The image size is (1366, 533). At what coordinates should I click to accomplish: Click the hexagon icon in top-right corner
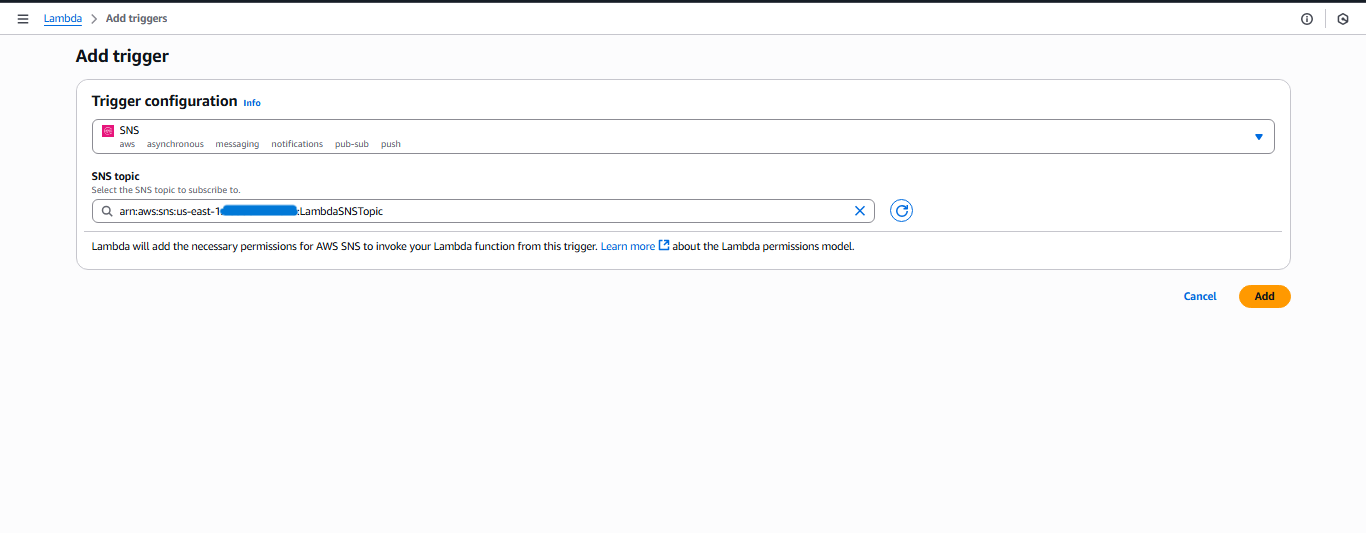coord(1343,19)
